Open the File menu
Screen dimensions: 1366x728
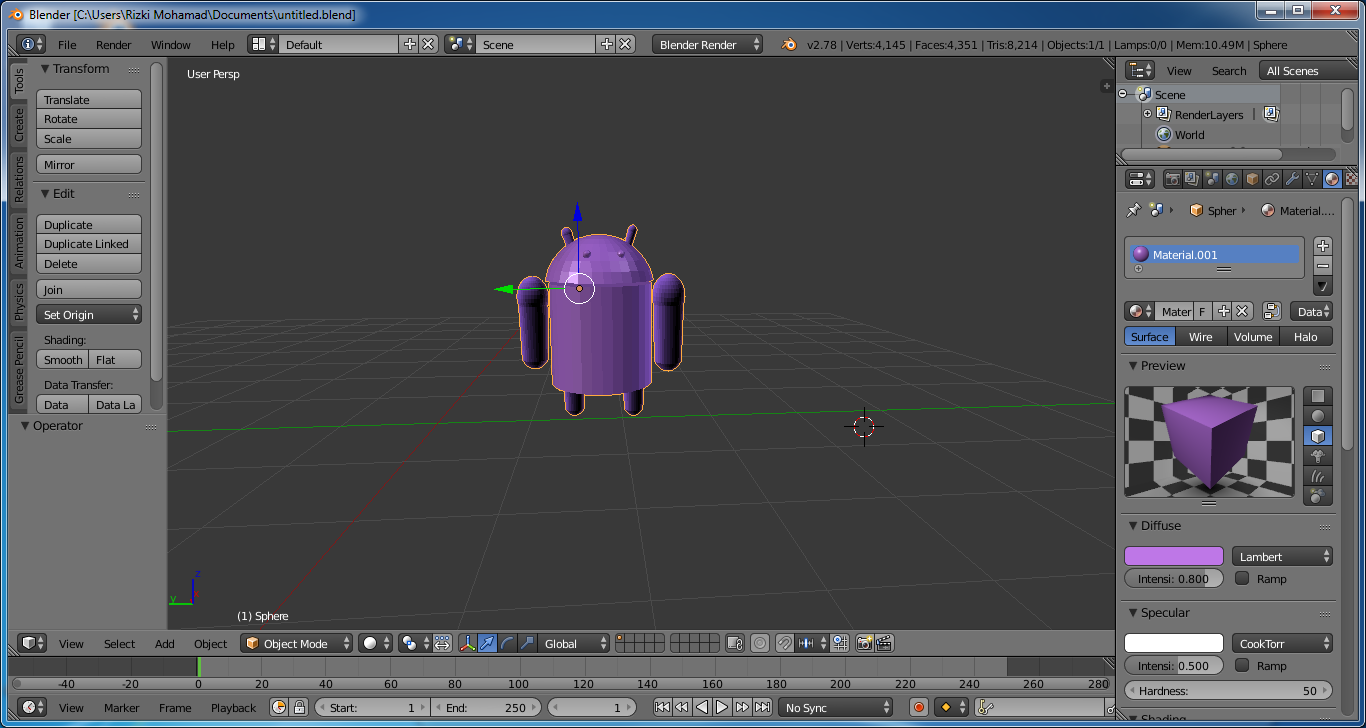pyautogui.click(x=67, y=44)
